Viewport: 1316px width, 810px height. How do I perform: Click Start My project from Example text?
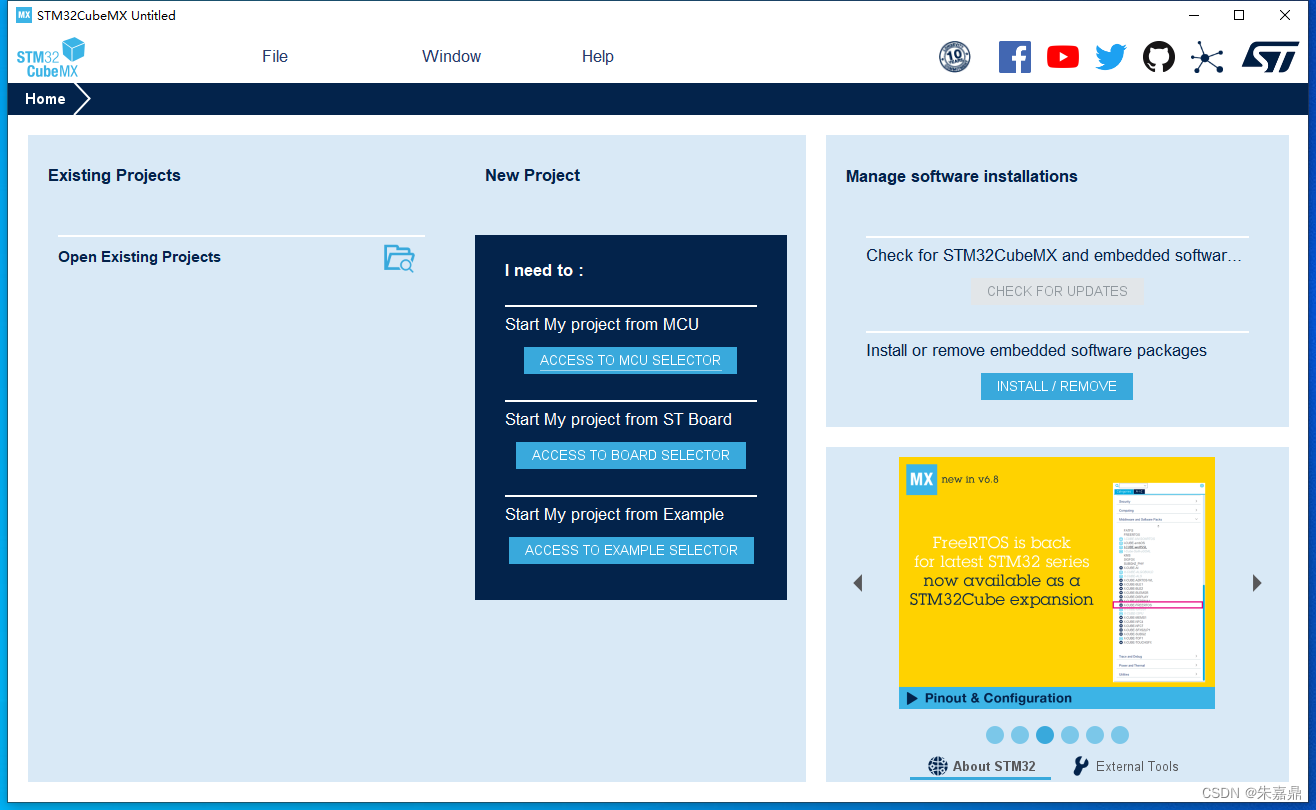pyautogui.click(x=614, y=514)
